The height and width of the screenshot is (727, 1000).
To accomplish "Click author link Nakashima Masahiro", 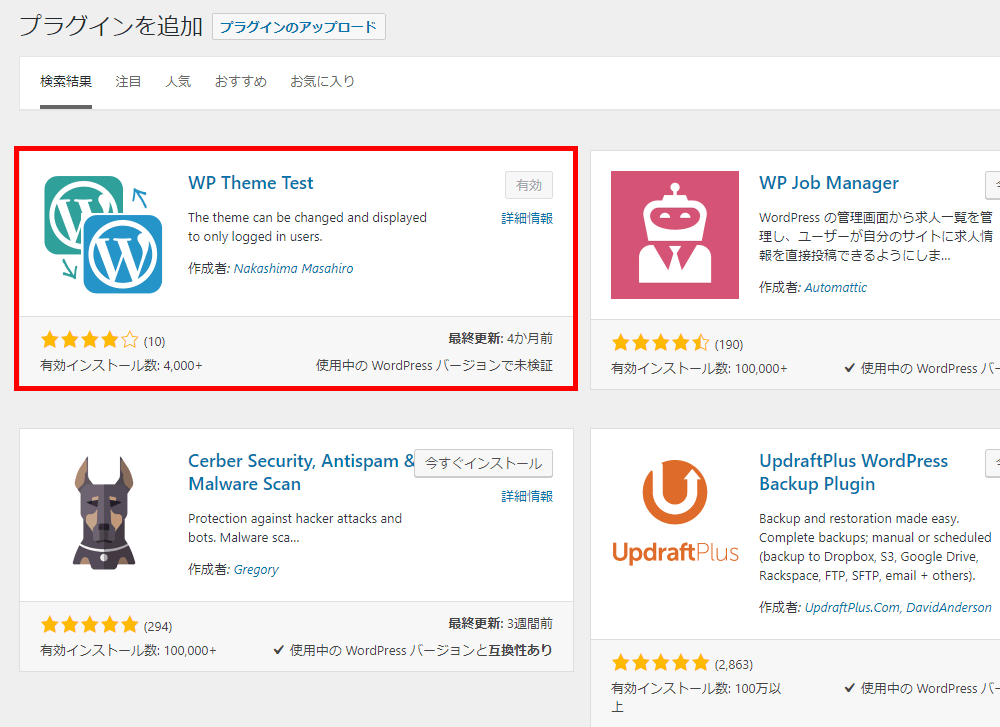I will pyautogui.click(x=293, y=269).
